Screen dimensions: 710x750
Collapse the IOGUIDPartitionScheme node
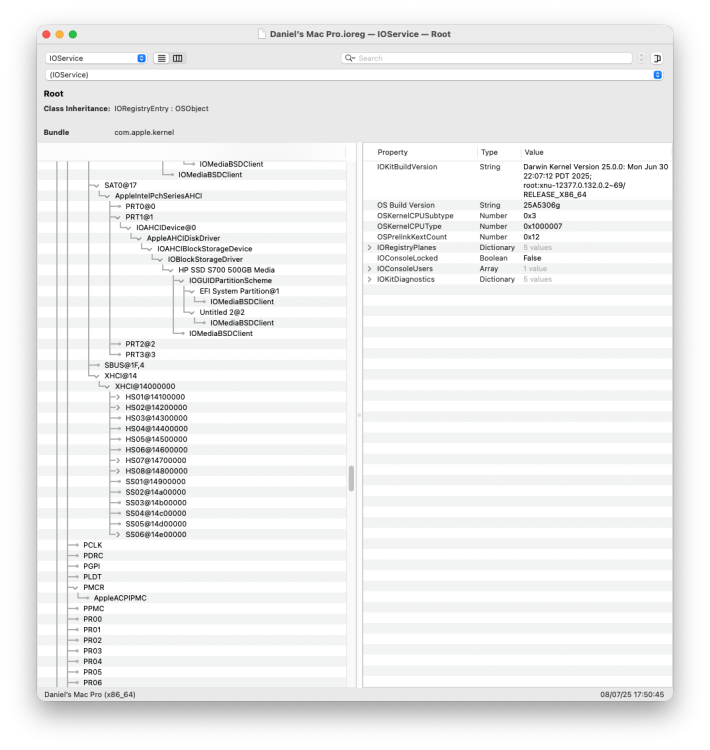(181, 281)
